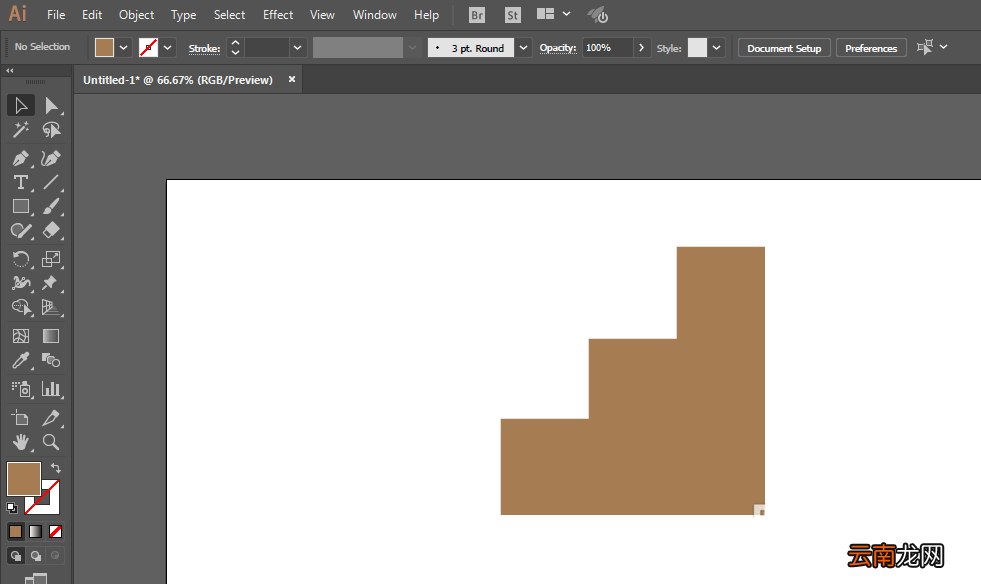The height and width of the screenshot is (584, 981).
Task: Click the Stroke panel link
Action: tap(204, 48)
